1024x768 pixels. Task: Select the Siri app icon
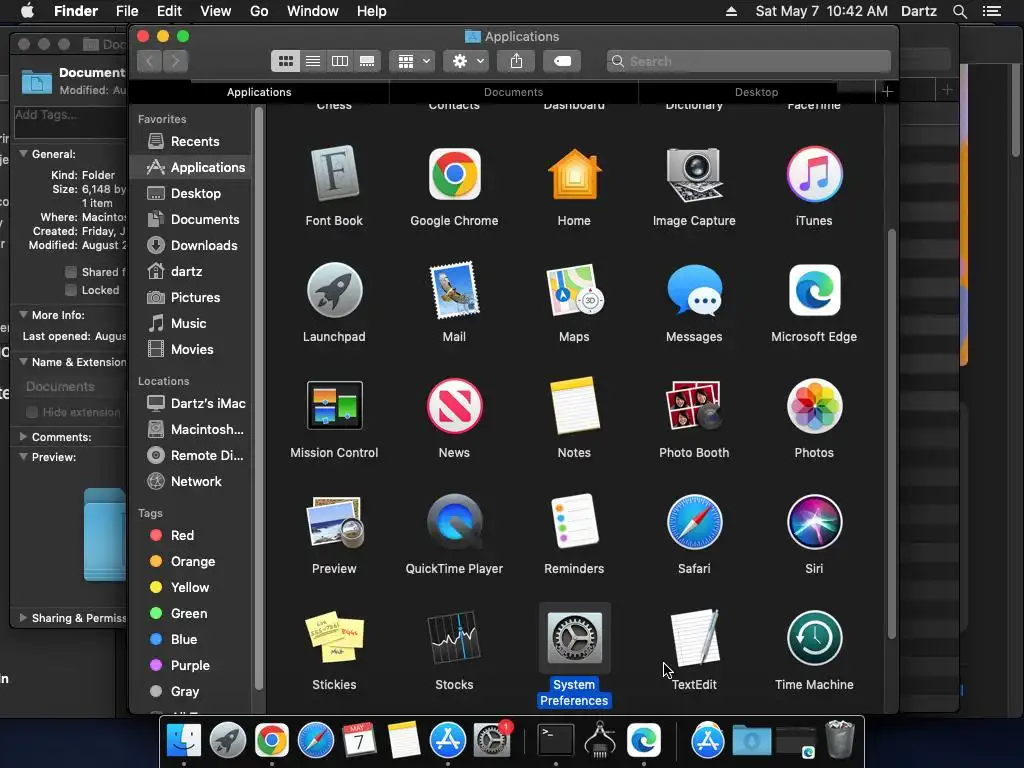tap(814, 522)
